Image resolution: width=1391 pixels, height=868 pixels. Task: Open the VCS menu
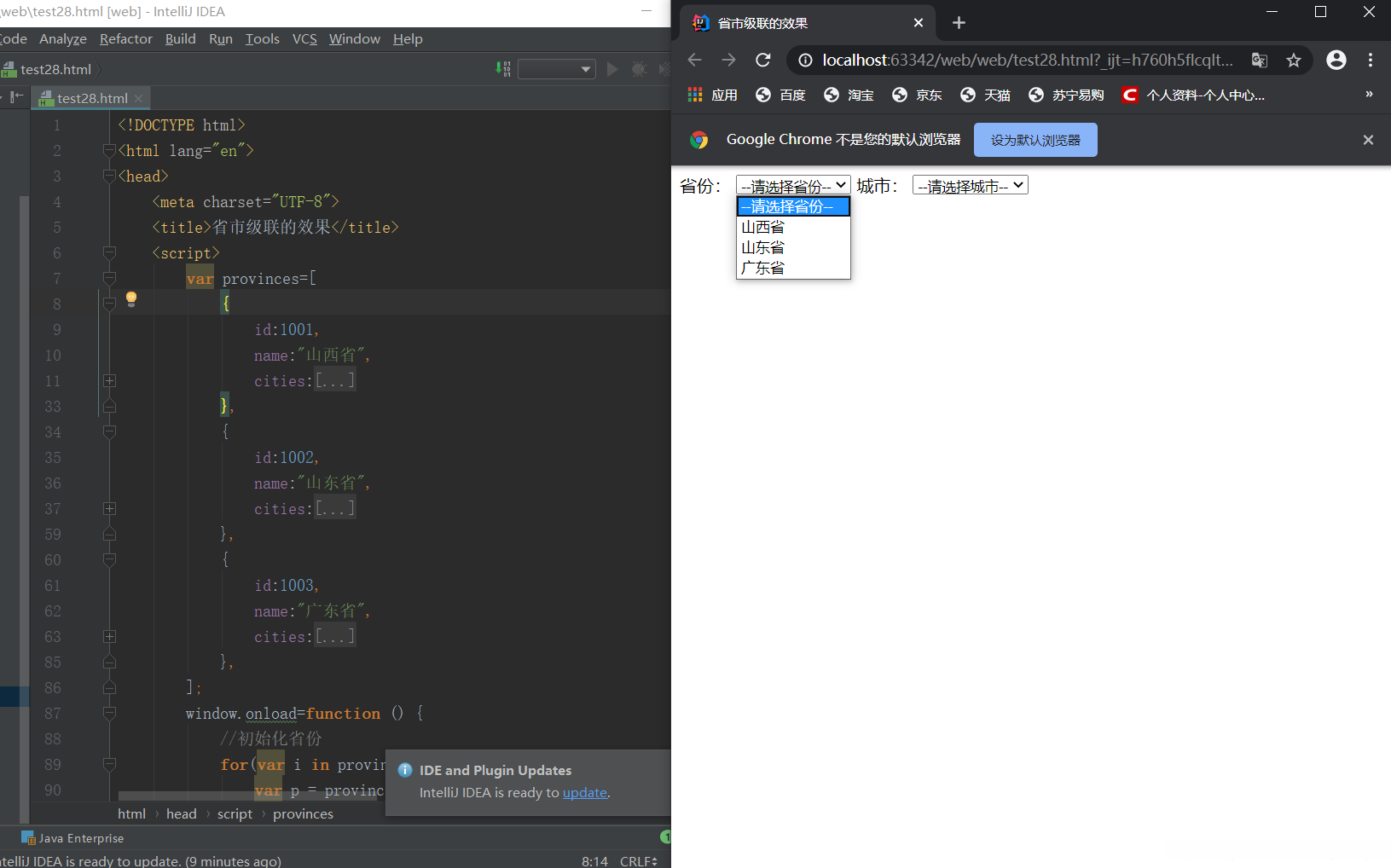304,38
